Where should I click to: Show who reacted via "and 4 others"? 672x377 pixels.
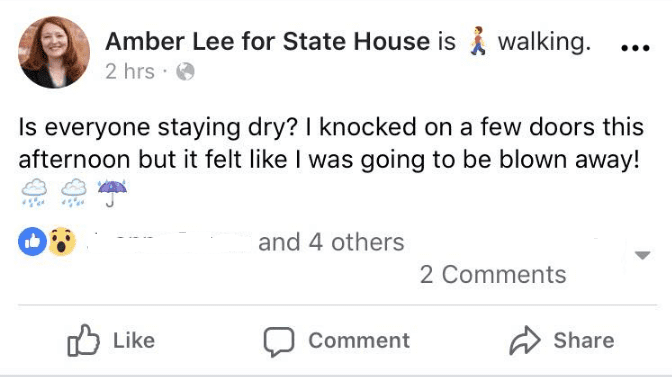tap(331, 242)
